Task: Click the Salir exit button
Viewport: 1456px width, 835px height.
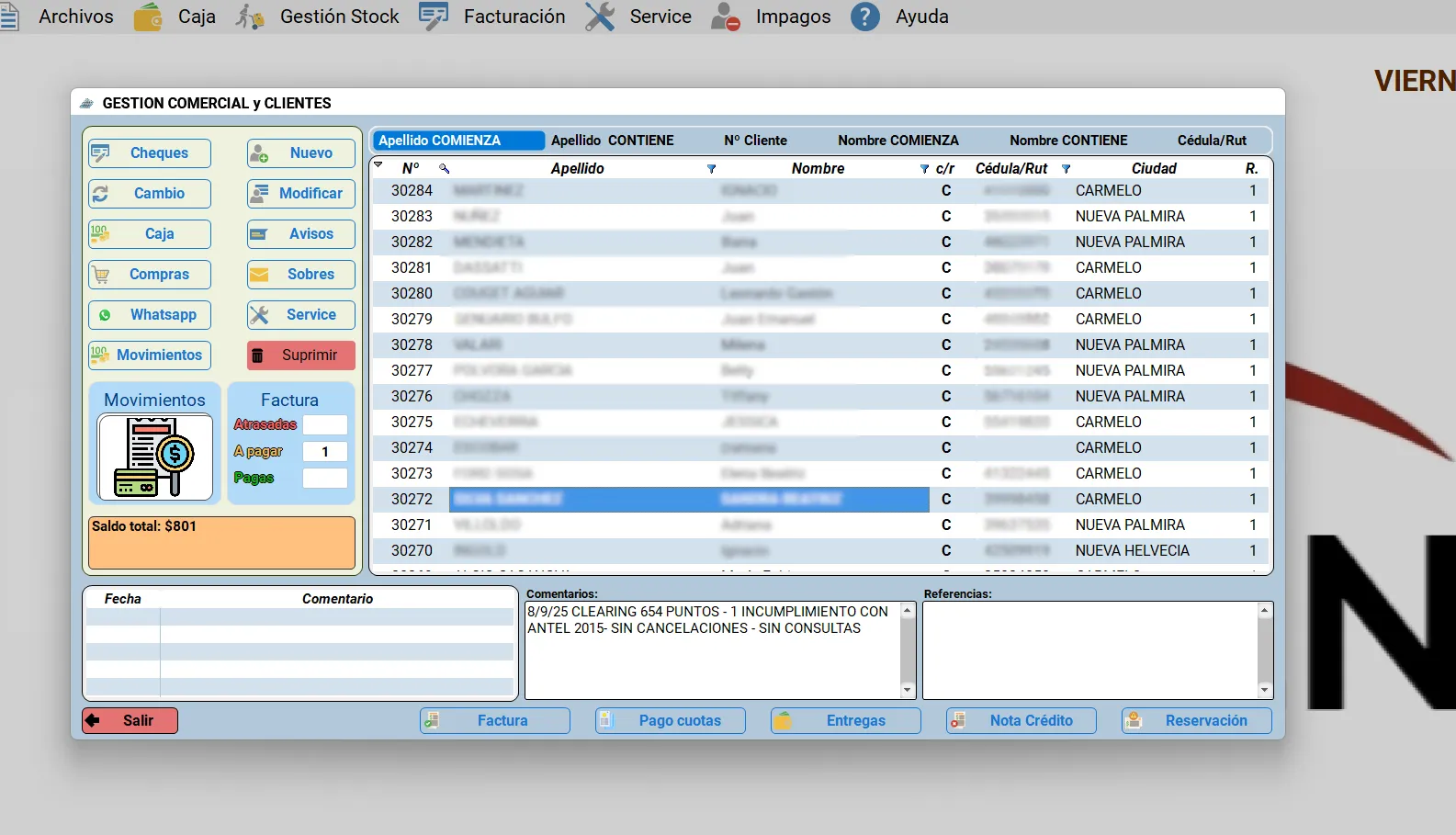Action: coord(130,721)
